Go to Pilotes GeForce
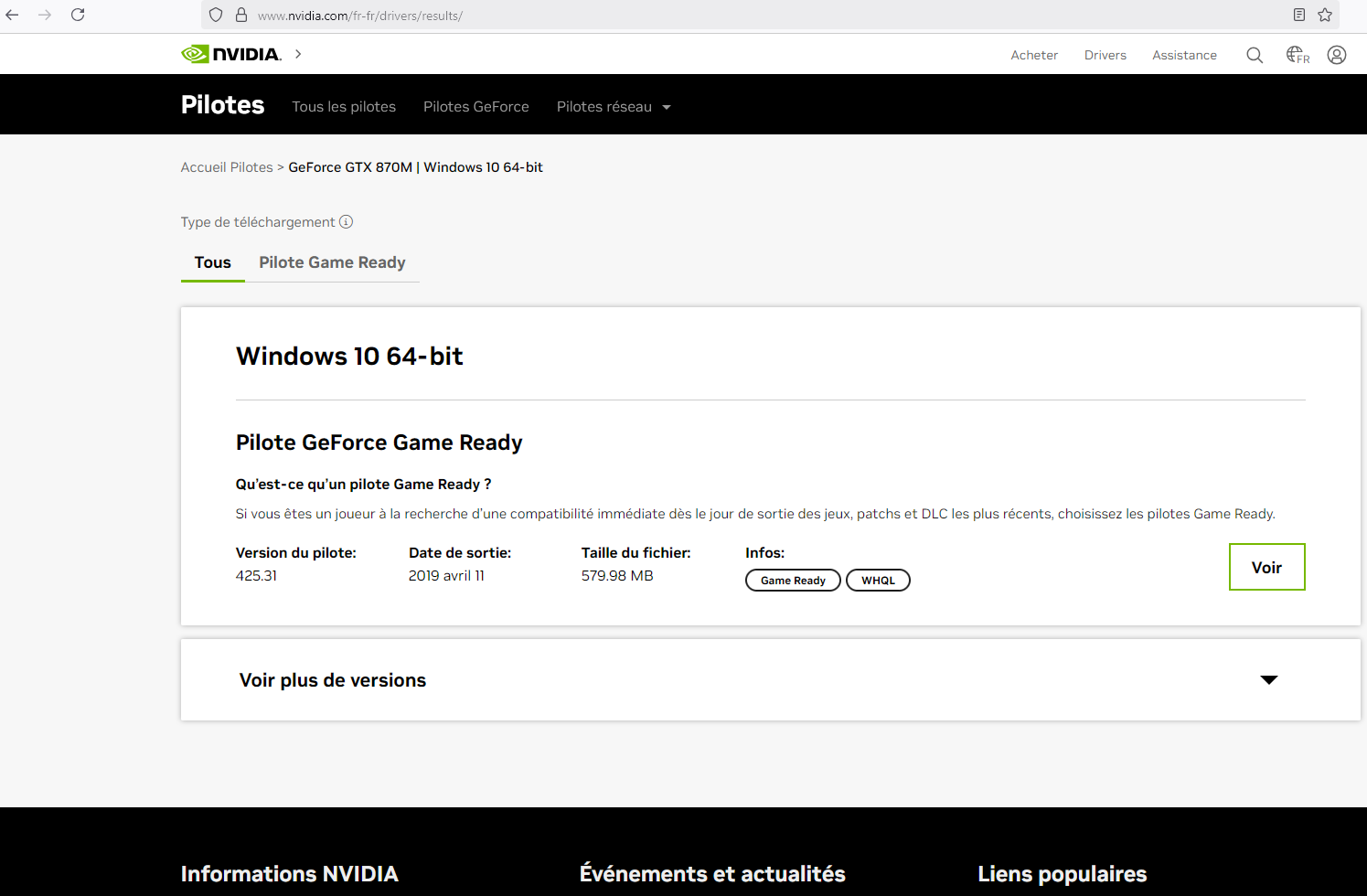Viewport: 1367px width, 896px height. [x=476, y=107]
